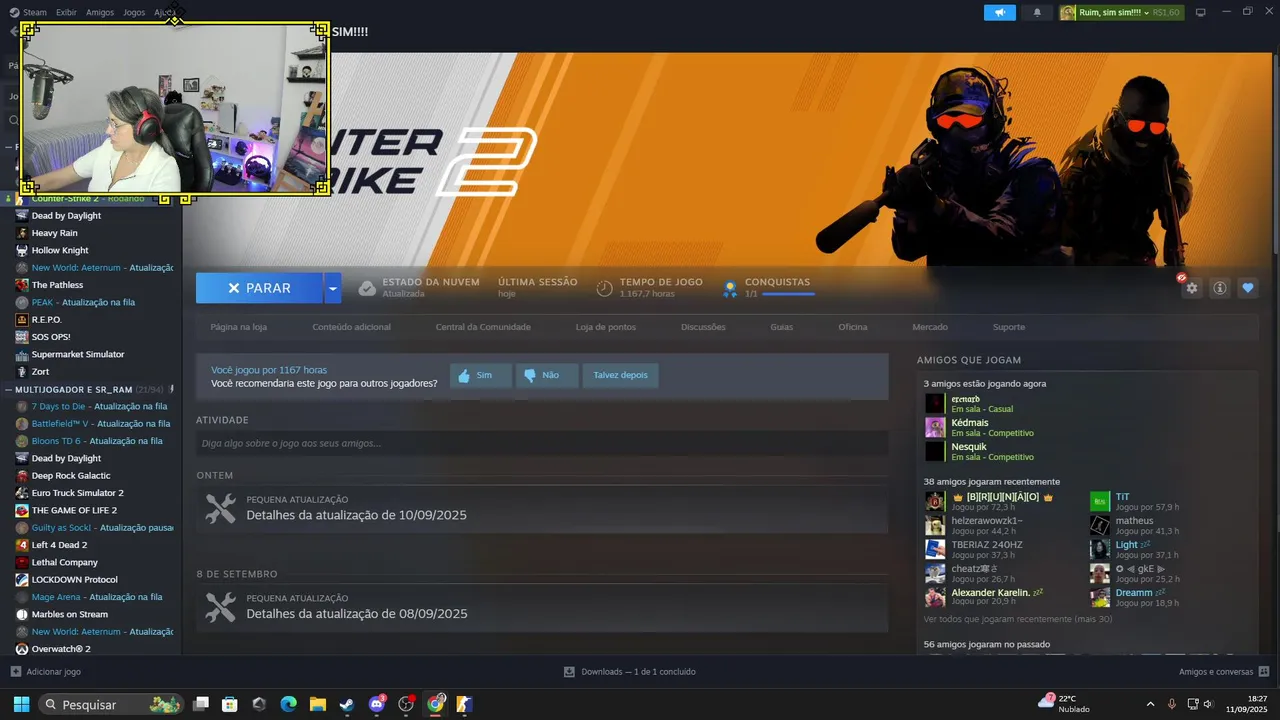Go to Página na loja tab
Screen dimensions: 1280x720
(x=238, y=327)
